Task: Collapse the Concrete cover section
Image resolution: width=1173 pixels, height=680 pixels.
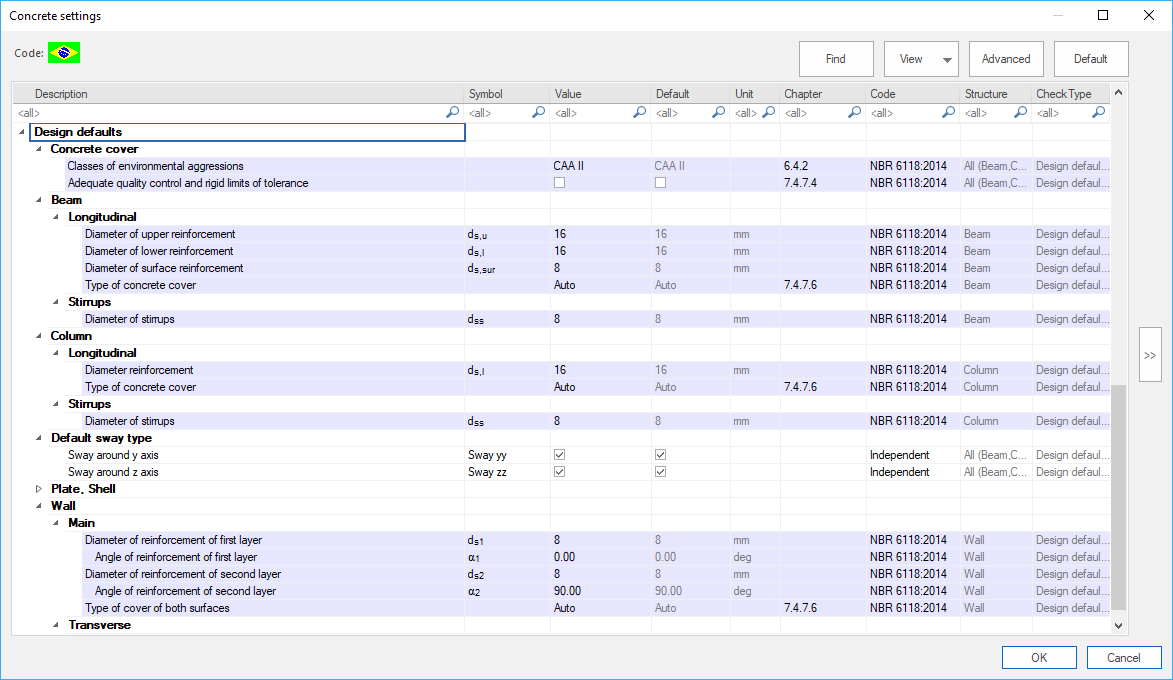Action: tap(39, 148)
